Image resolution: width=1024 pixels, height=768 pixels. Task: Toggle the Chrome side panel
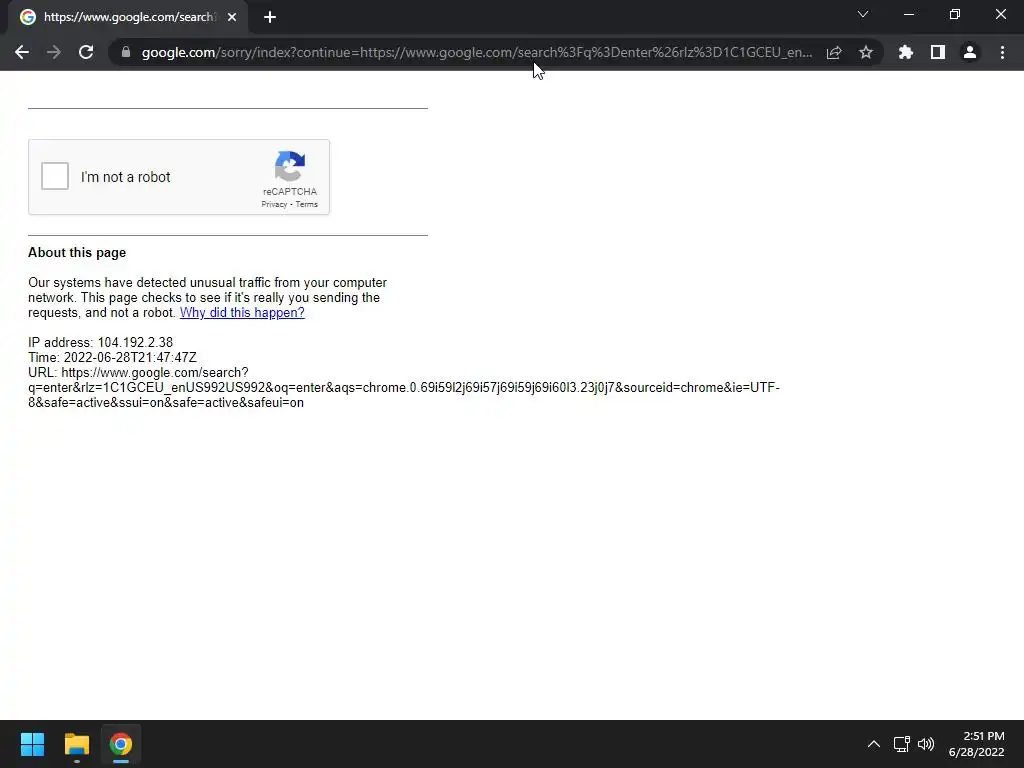click(x=938, y=52)
